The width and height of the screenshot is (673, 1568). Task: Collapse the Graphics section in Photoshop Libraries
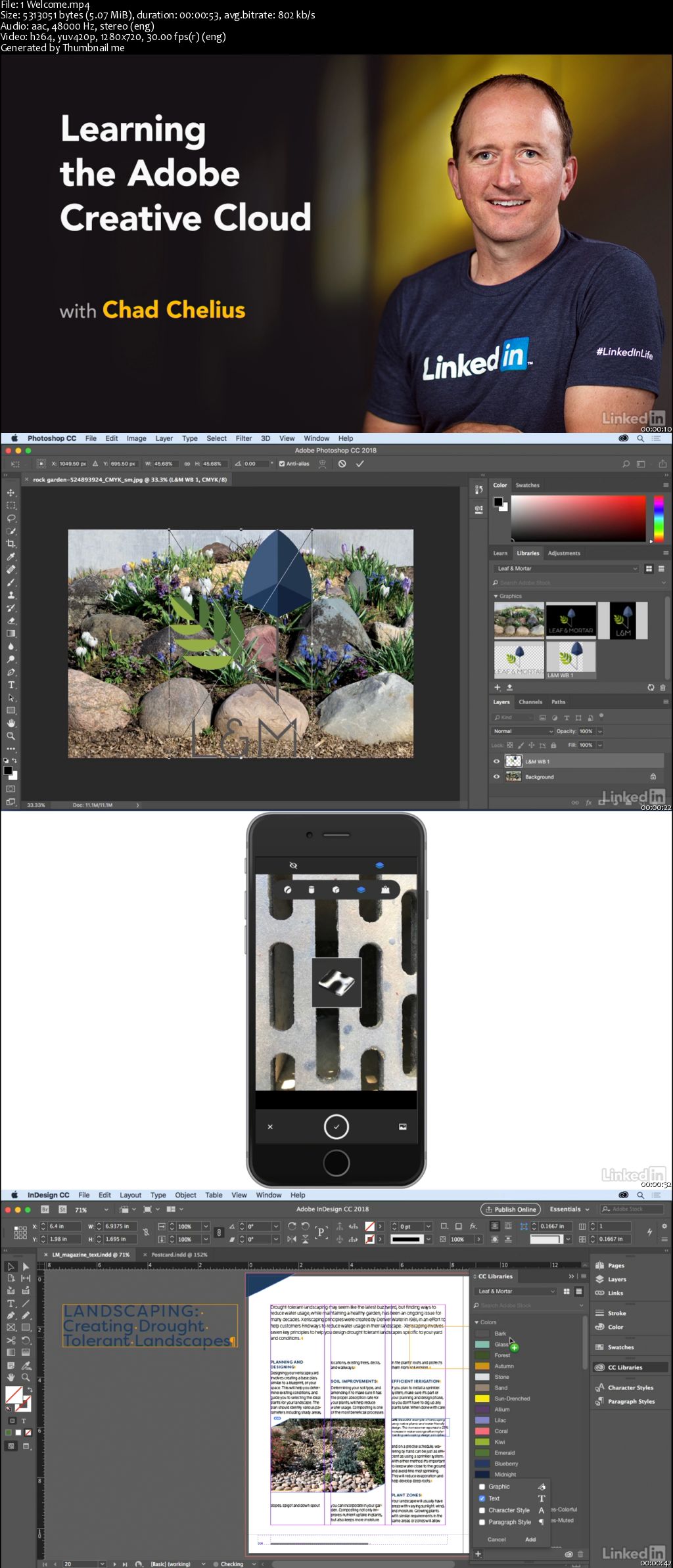click(496, 596)
